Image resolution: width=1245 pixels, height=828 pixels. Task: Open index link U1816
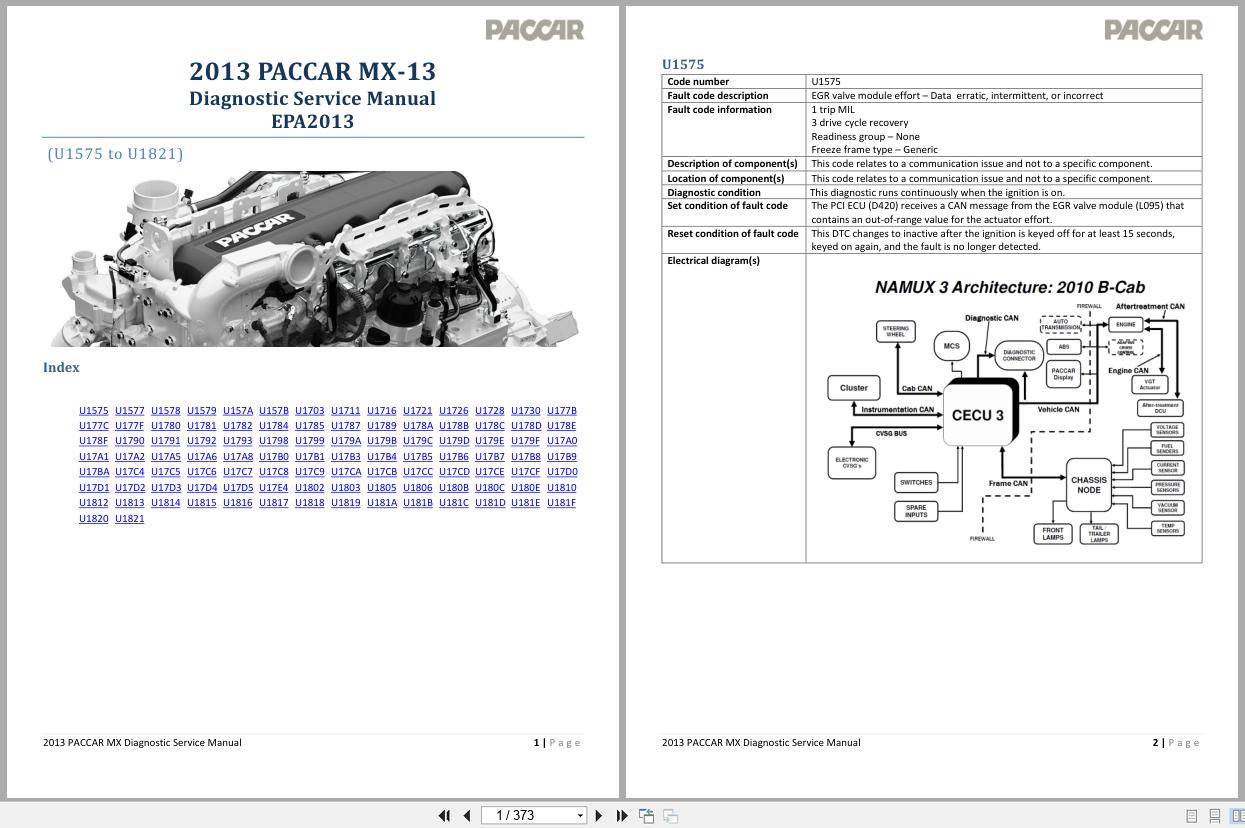tap(238, 502)
